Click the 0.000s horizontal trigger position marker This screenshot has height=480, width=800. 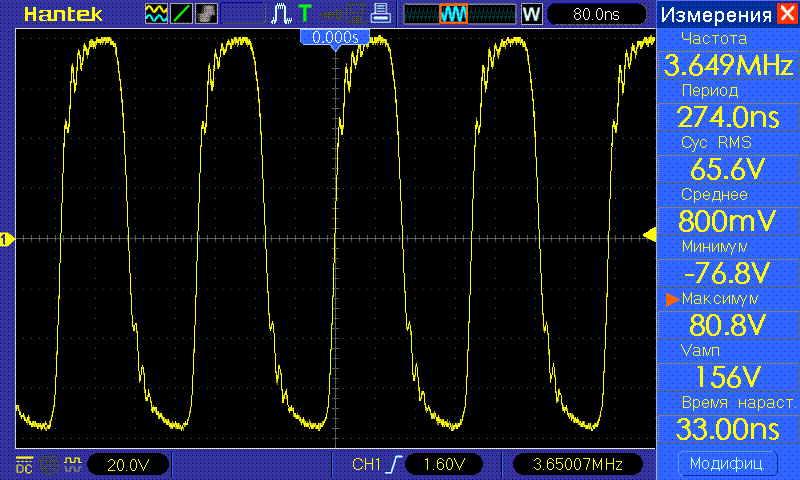(335, 37)
